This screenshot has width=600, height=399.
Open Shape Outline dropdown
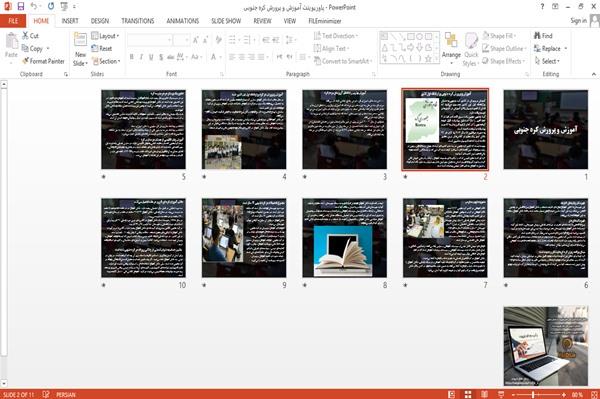504,49
